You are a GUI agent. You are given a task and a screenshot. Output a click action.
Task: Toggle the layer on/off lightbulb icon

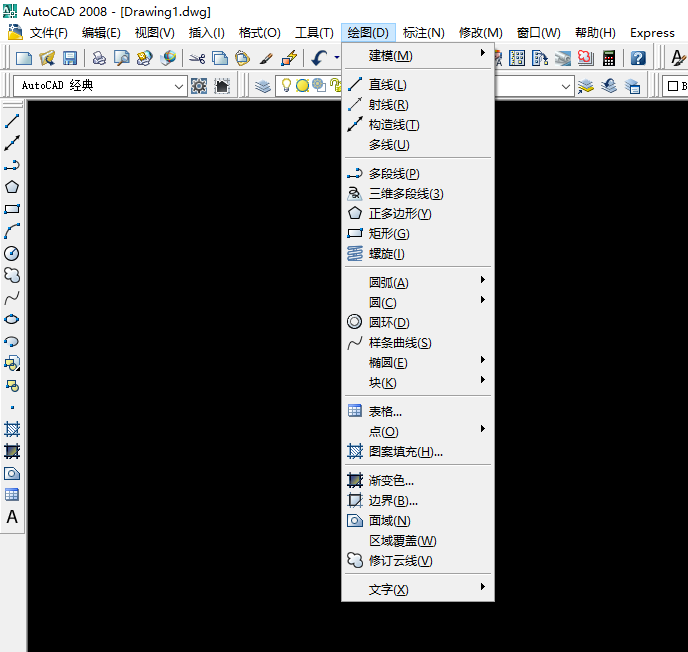click(x=286, y=85)
